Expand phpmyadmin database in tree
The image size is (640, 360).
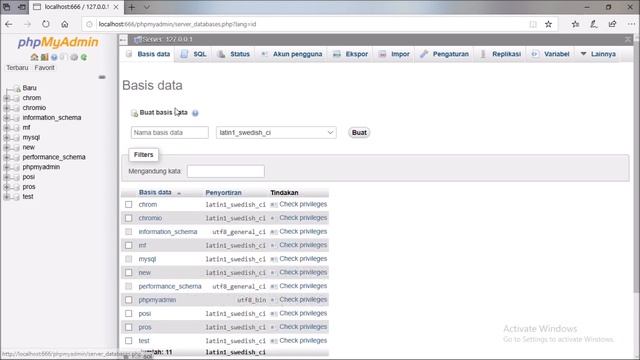coord(6,167)
